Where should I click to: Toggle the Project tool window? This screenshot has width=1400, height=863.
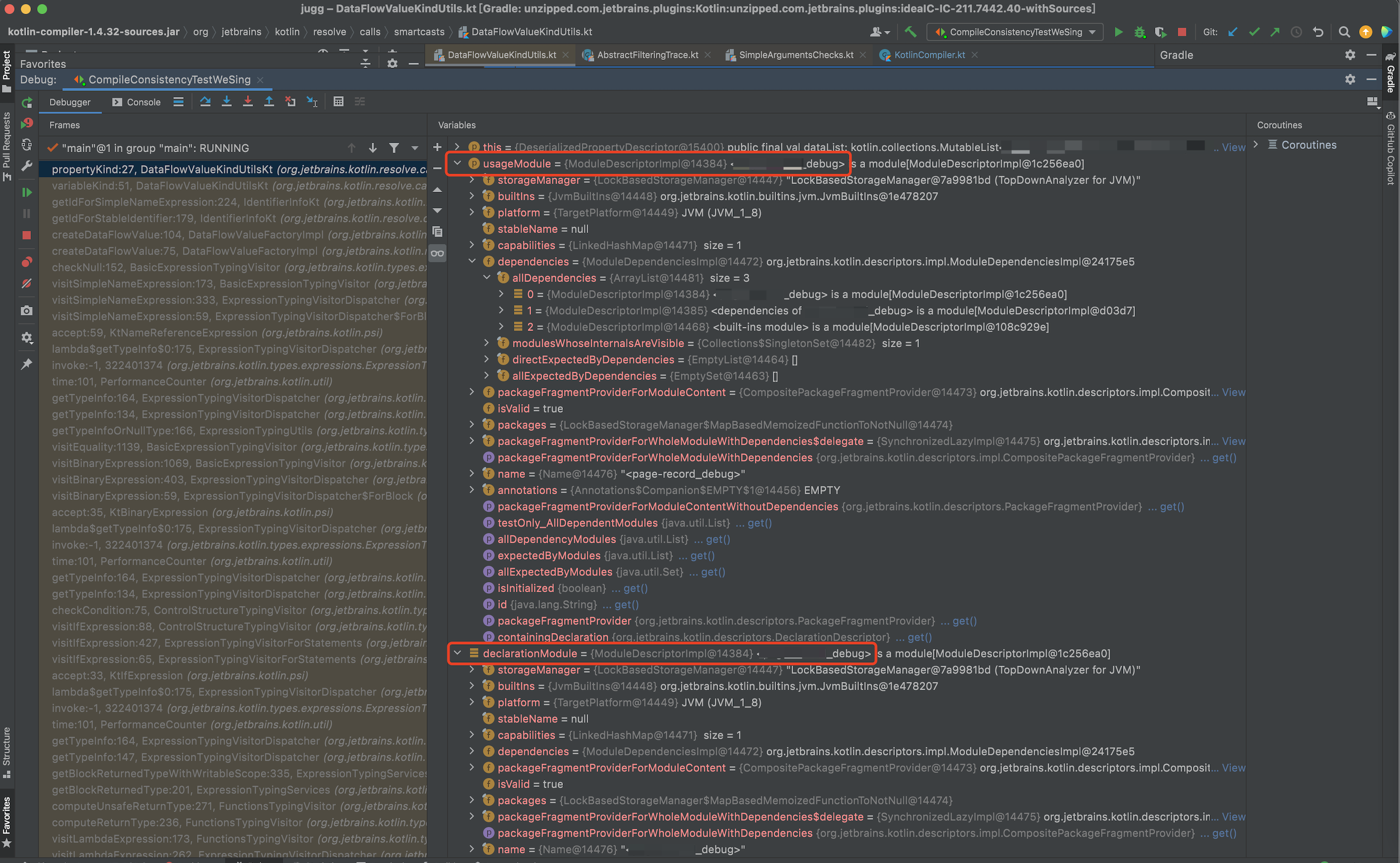coord(7,71)
